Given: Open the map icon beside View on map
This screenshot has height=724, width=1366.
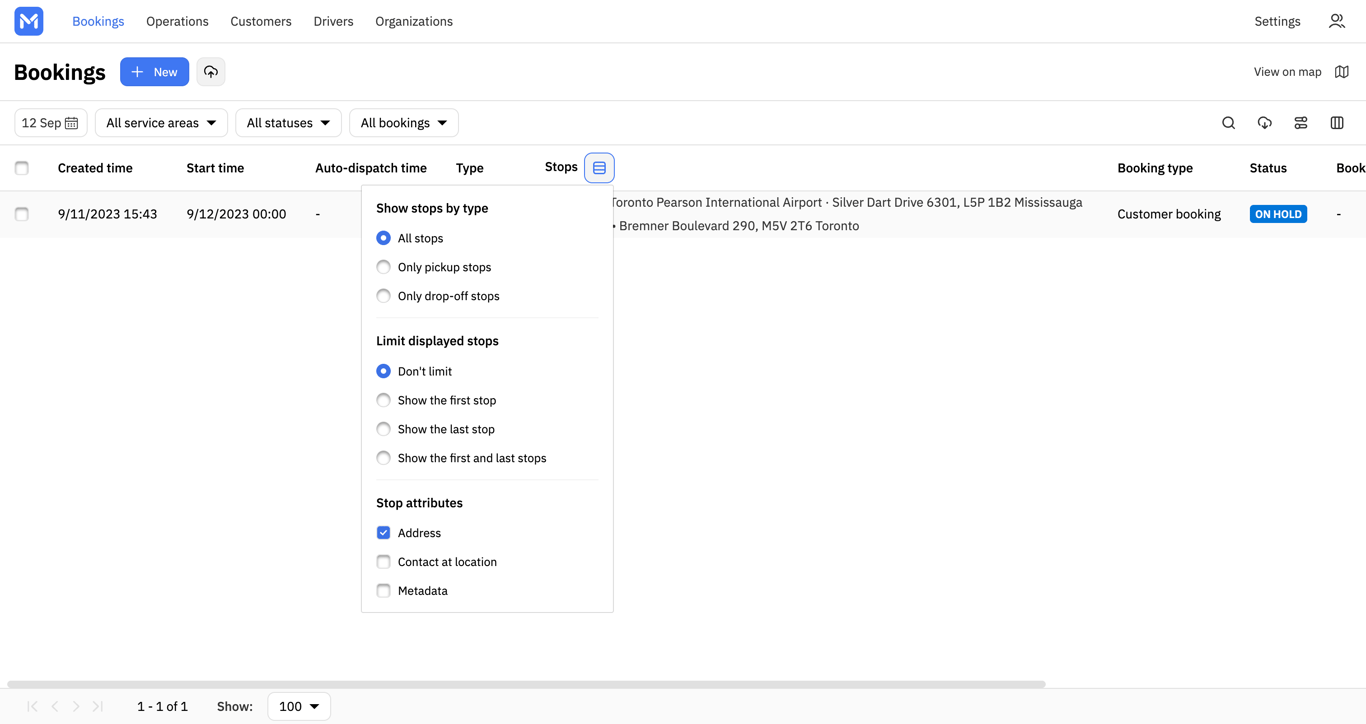Looking at the screenshot, I should [1342, 72].
